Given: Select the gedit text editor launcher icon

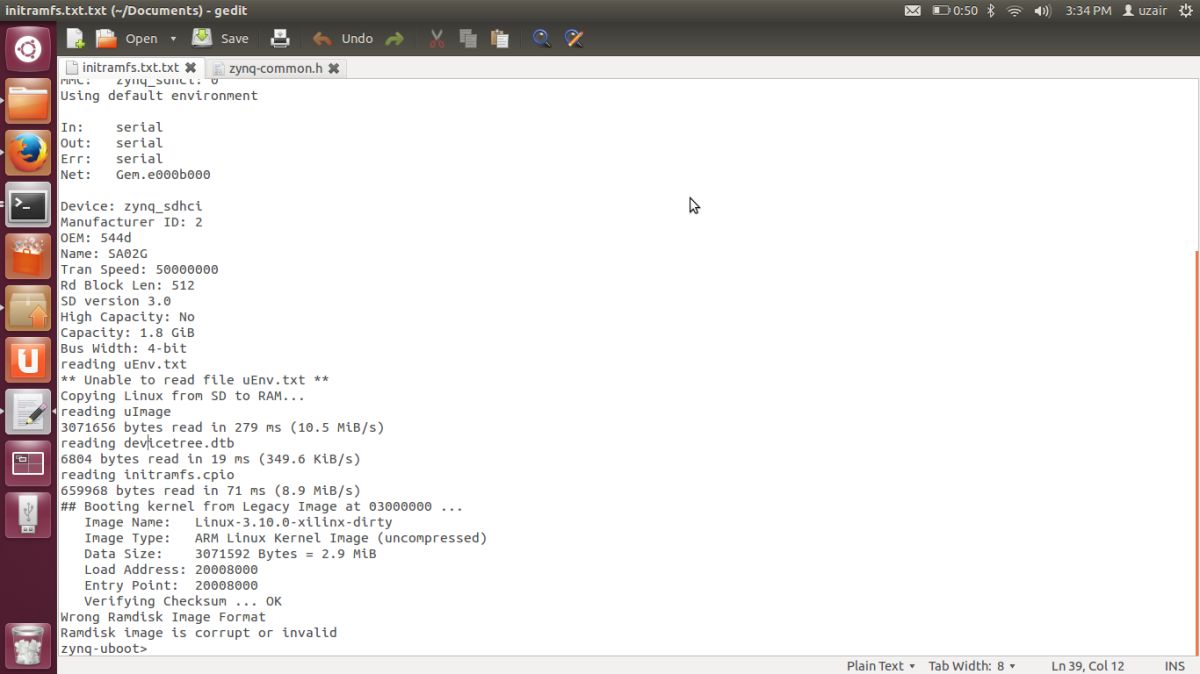Looking at the screenshot, I should 28,412.
